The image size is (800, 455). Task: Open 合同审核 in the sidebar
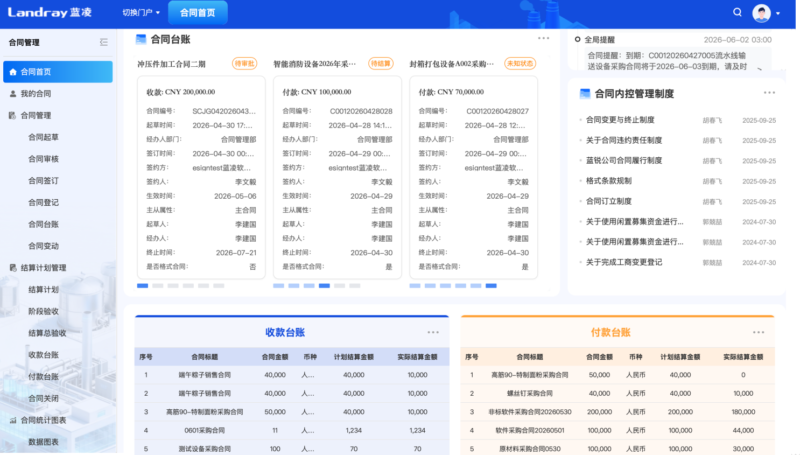(x=43, y=159)
